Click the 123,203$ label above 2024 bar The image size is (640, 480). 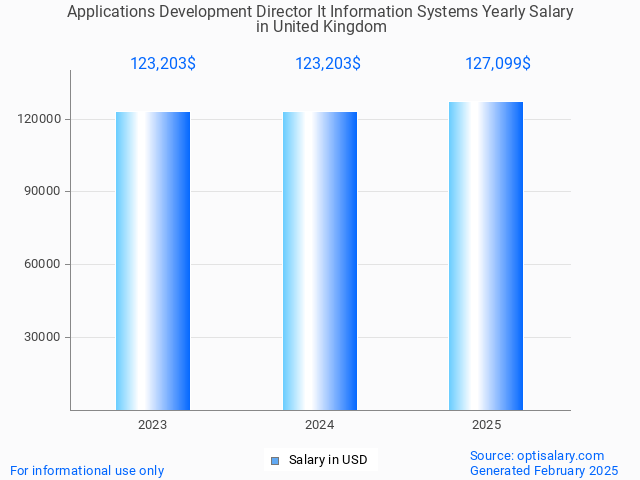tap(328, 64)
